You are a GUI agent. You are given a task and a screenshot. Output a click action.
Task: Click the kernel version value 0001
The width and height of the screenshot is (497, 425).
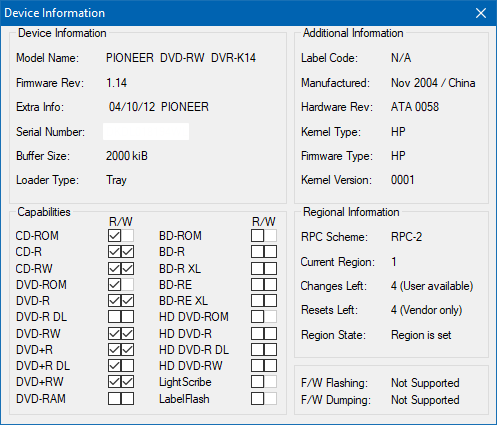(x=402, y=180)
